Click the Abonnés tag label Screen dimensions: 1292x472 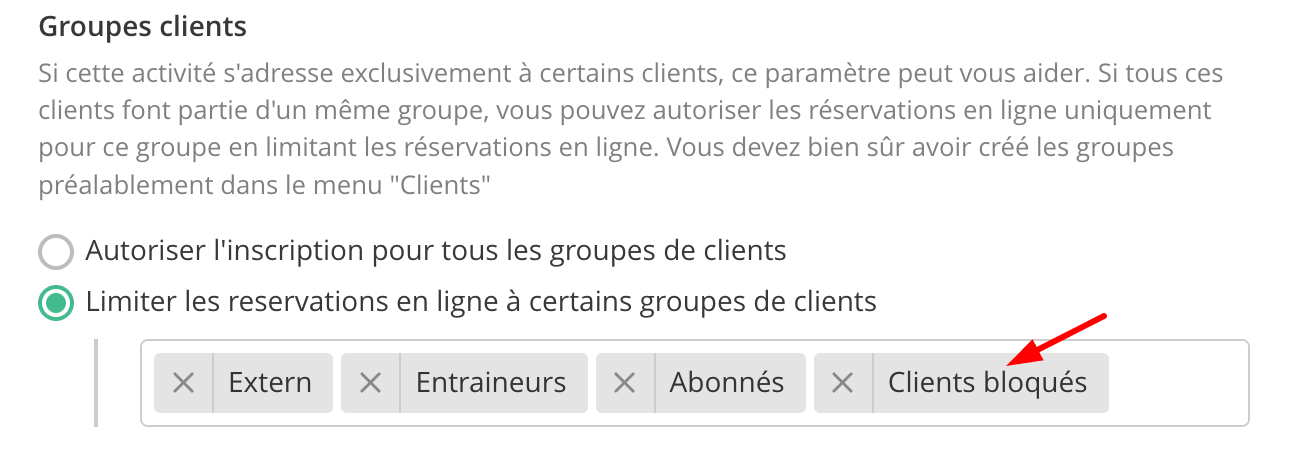[727, 383]
